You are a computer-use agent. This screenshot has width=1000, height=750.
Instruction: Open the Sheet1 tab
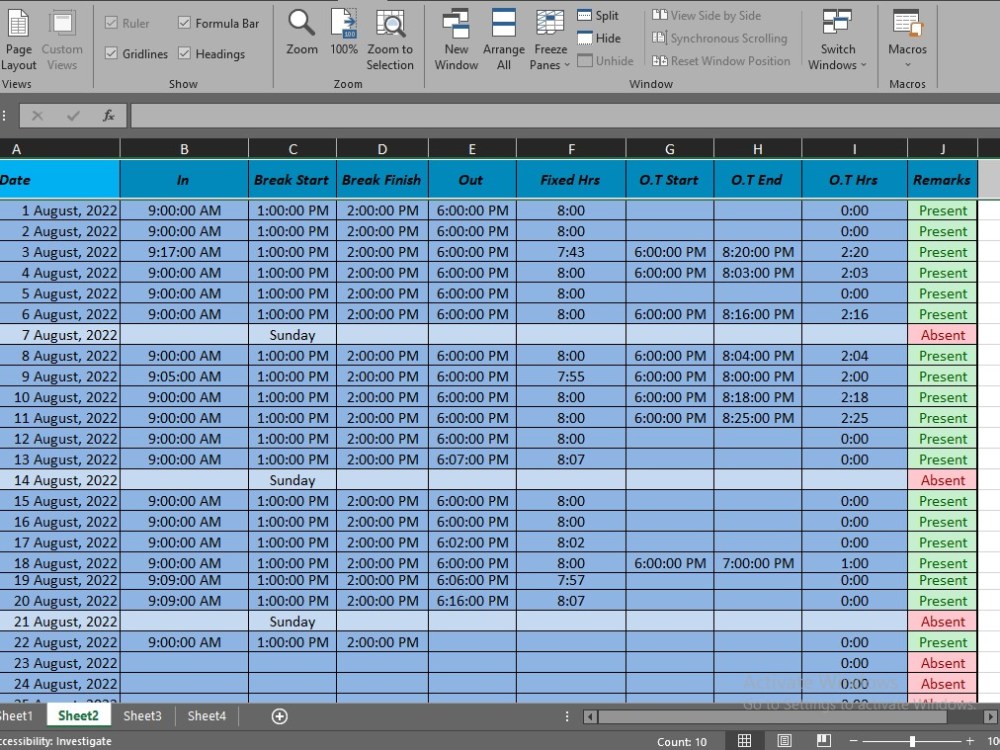16,716
